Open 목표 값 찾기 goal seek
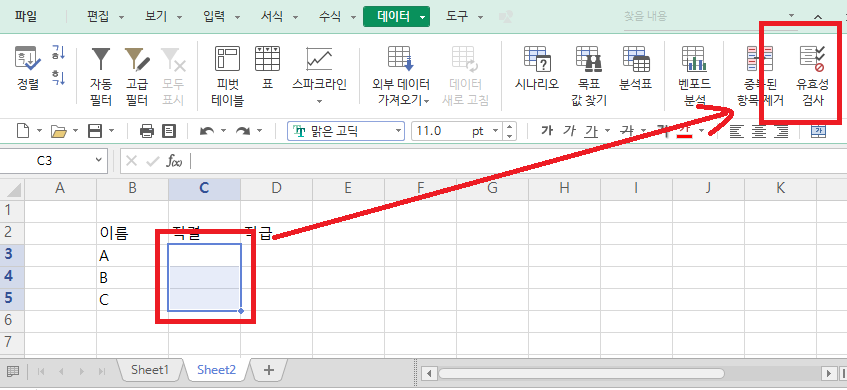Image resolution: width=847 pixels, height=390 pixels. (x=589, y=77)
